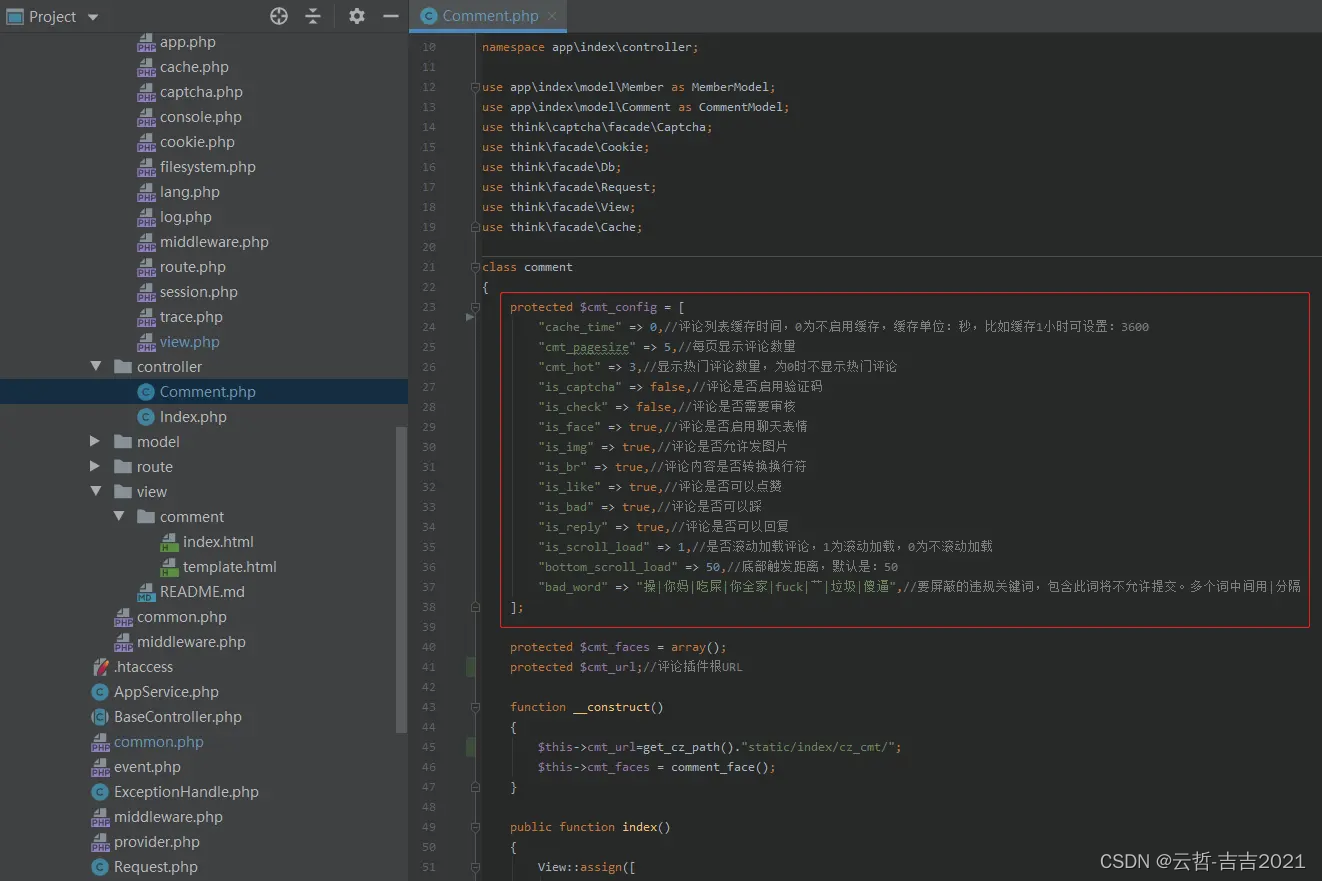Click the "bad_word" config key
Screen dimensions: 1322x881
573,587
